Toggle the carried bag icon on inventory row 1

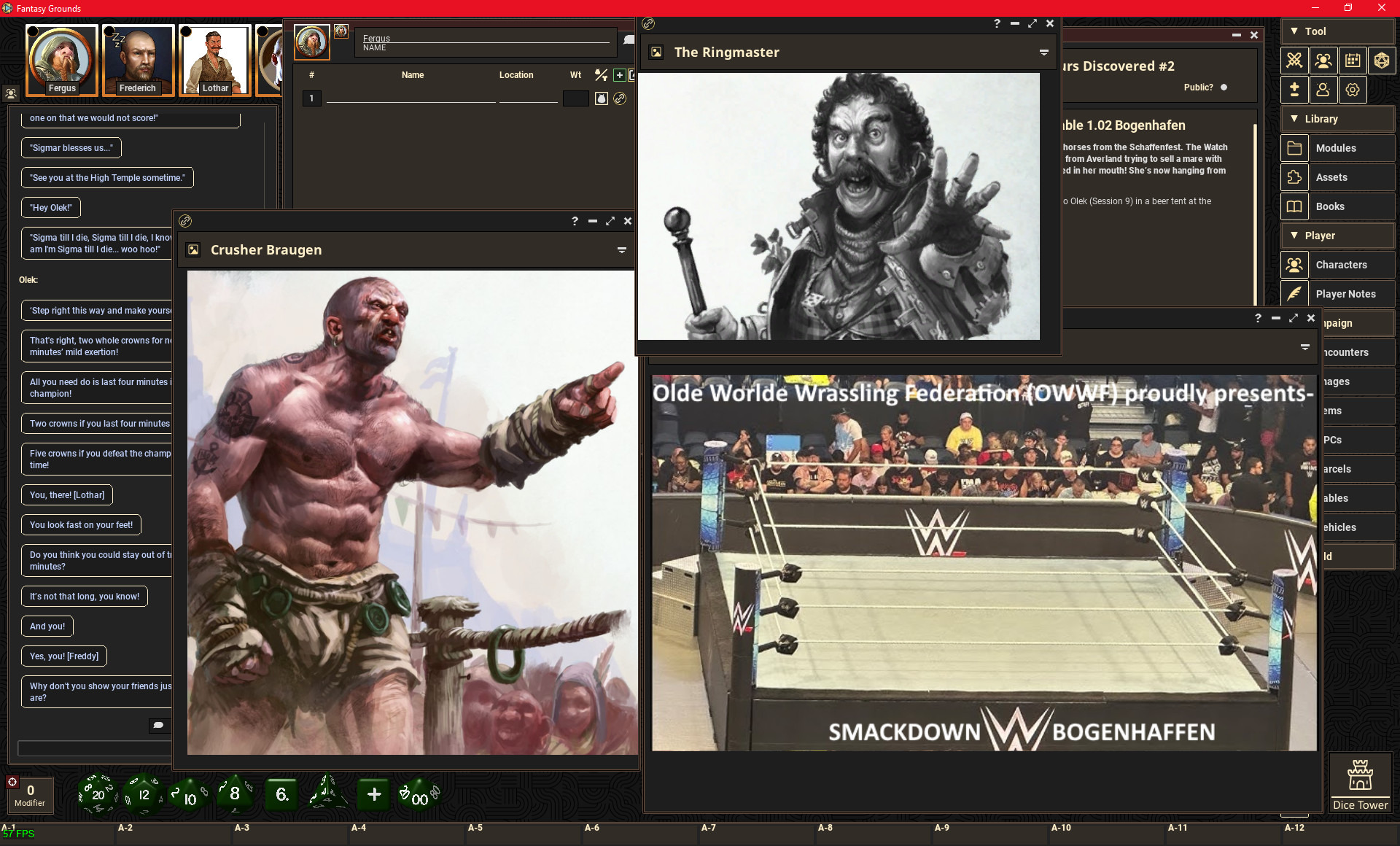point(601,98)
